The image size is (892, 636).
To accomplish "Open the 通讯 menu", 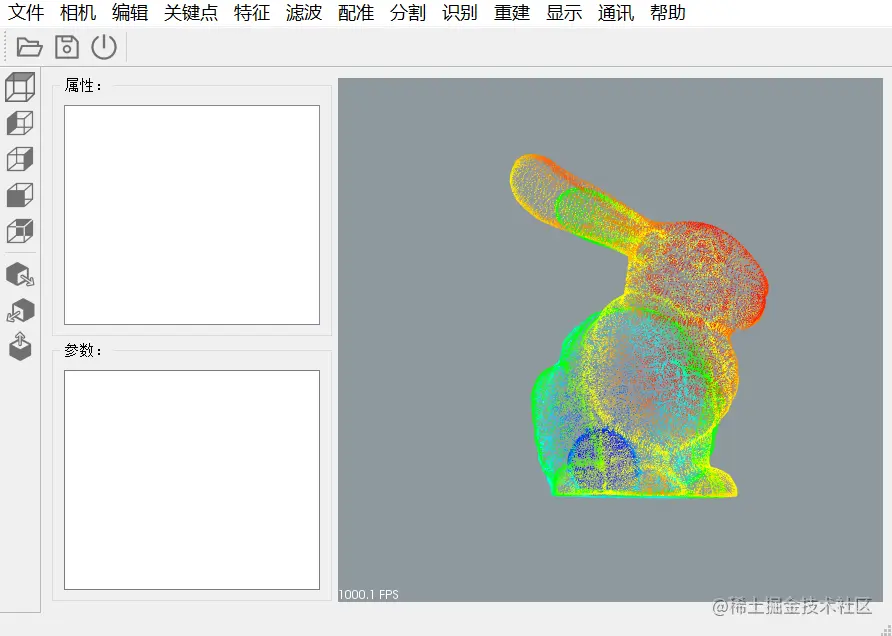I will (x=616, y=13).
